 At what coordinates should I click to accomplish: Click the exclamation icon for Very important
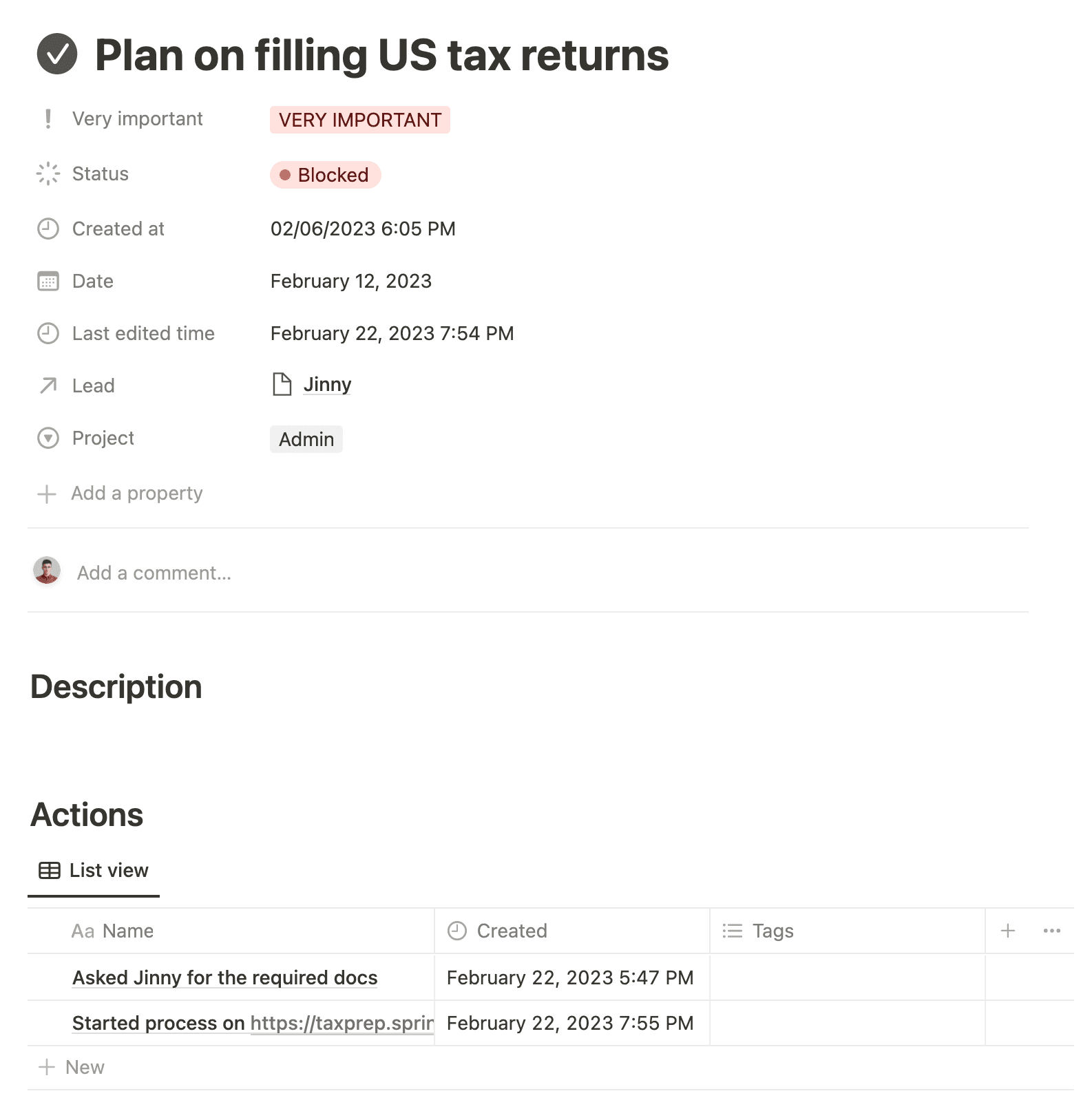tap(48, 119)
